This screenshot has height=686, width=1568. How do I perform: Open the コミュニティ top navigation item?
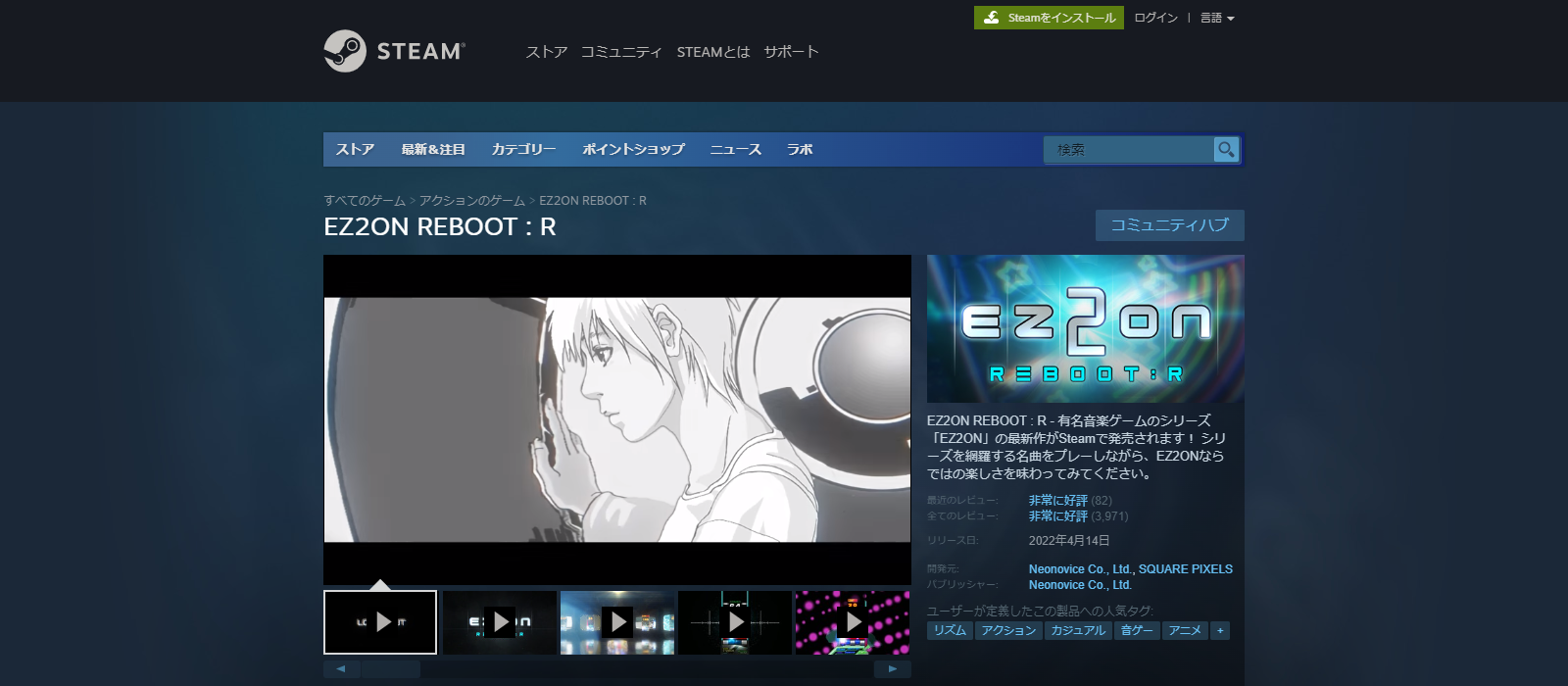point(621,52)
